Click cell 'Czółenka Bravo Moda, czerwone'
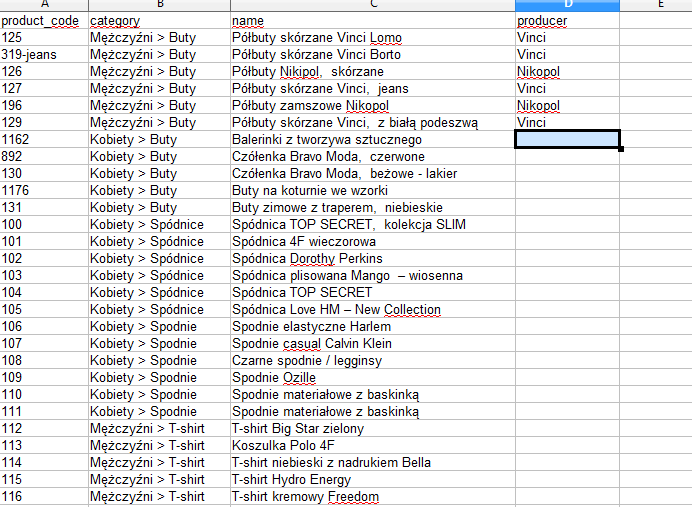Image resolution: width=692 pixels, height=507 pixels. pyautogui.click(x=372, y=157)
